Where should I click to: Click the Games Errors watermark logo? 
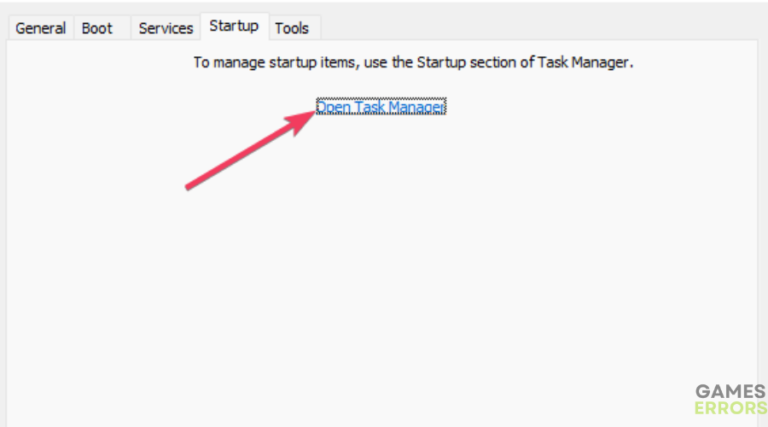[729, 398]
